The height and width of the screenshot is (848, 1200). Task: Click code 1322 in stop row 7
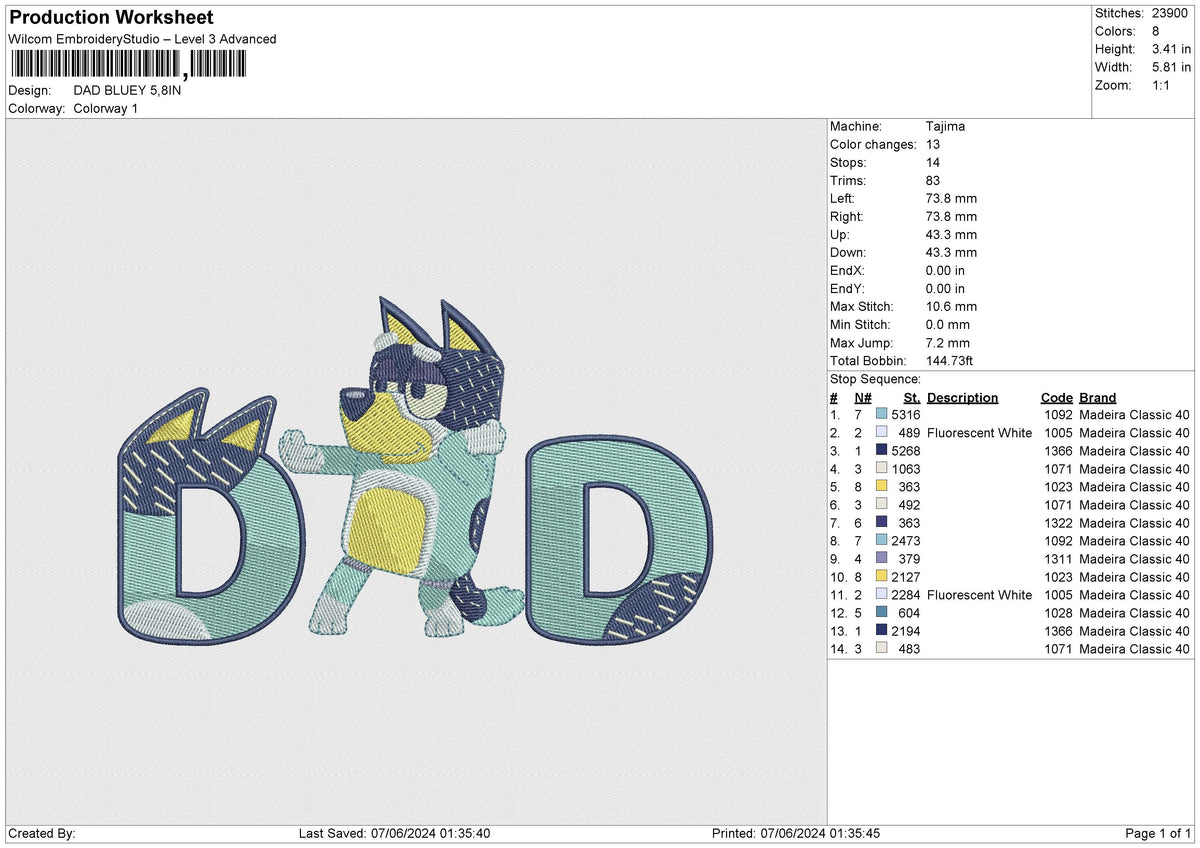pyautogui.click(x=1058, y=523)
